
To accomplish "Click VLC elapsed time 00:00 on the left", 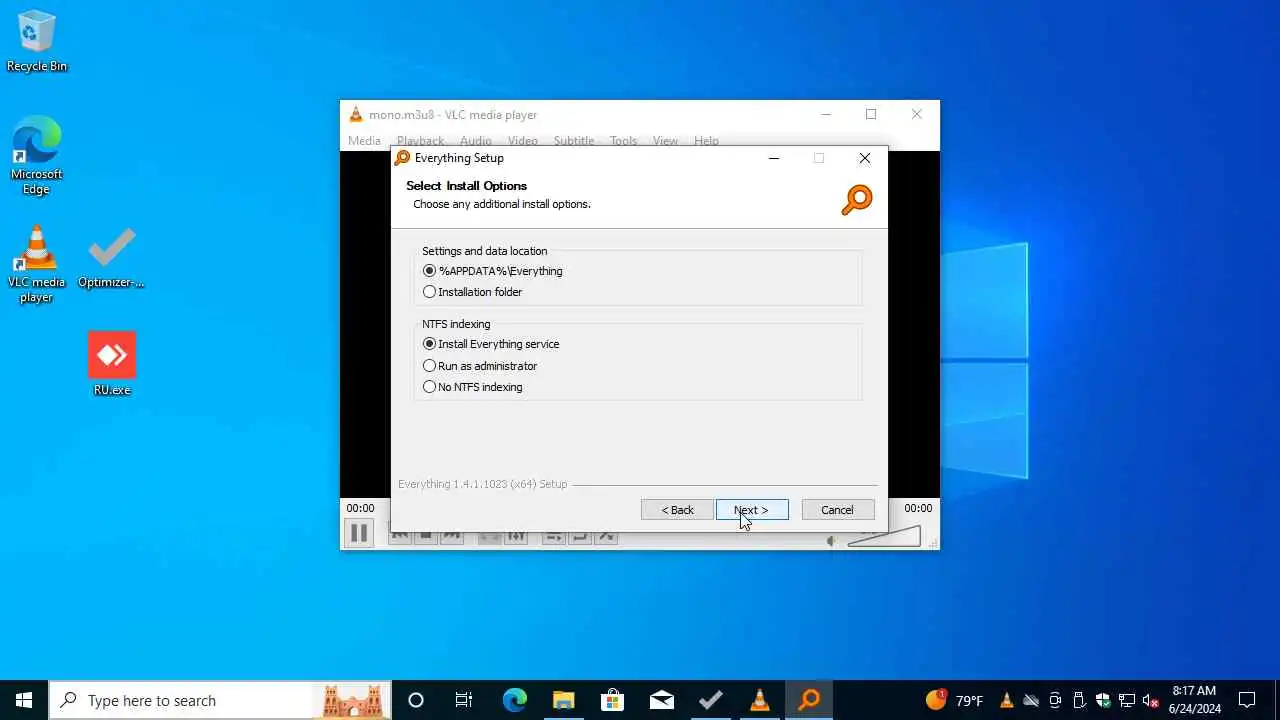I will click(360, 508).
